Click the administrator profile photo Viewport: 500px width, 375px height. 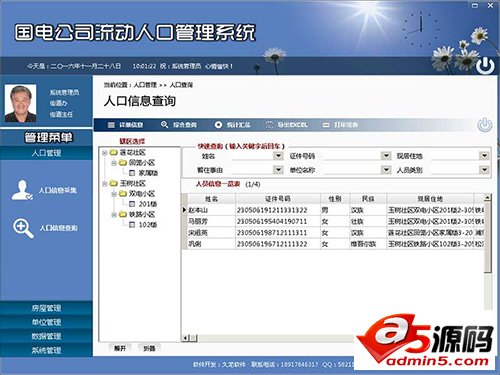[x=21, y=103]
